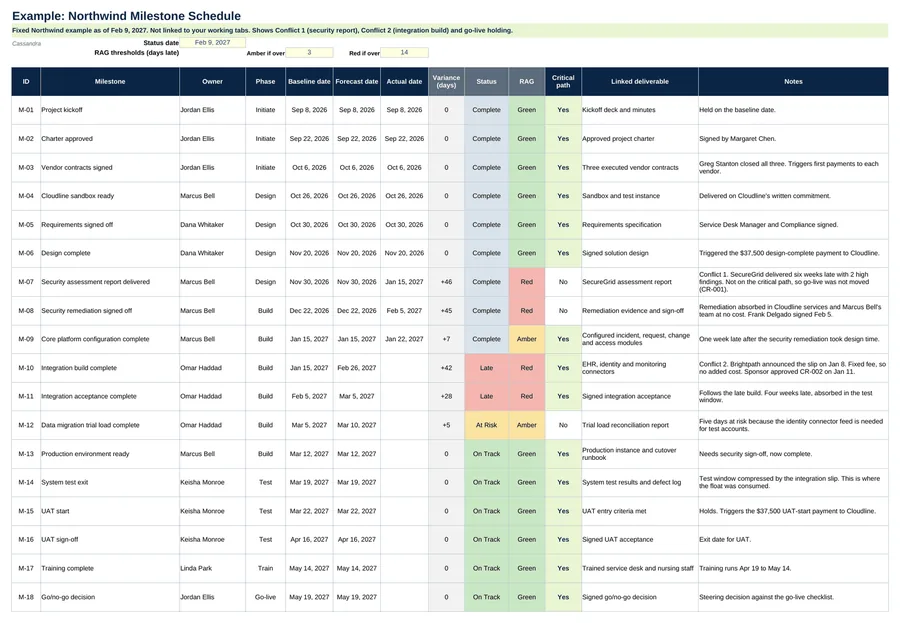The height and width of the screenshot is (623, 900).
Task: Select actual date Feb 5, 2027
Action: 404,310
